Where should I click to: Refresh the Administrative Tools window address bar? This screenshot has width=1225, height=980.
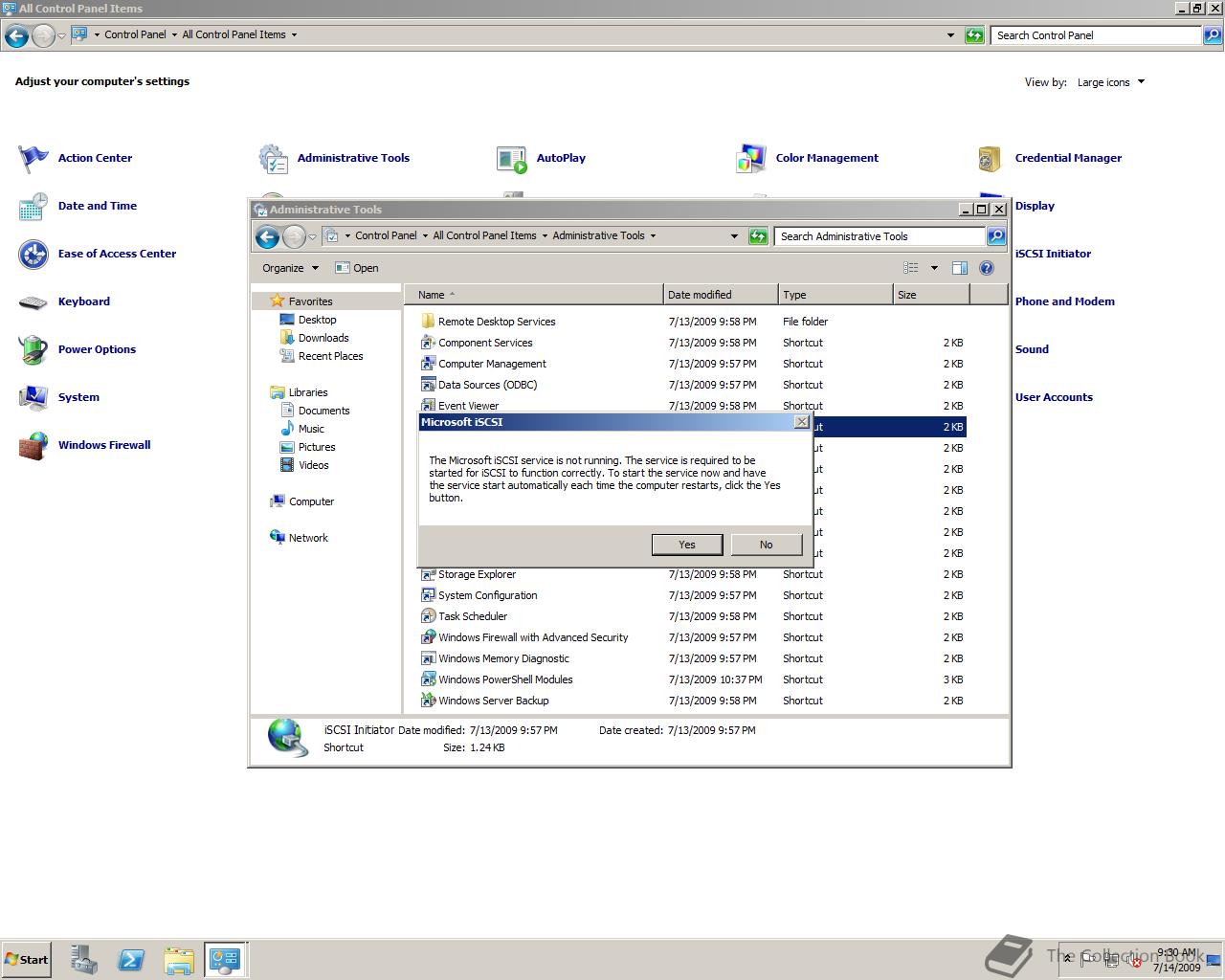758,236
